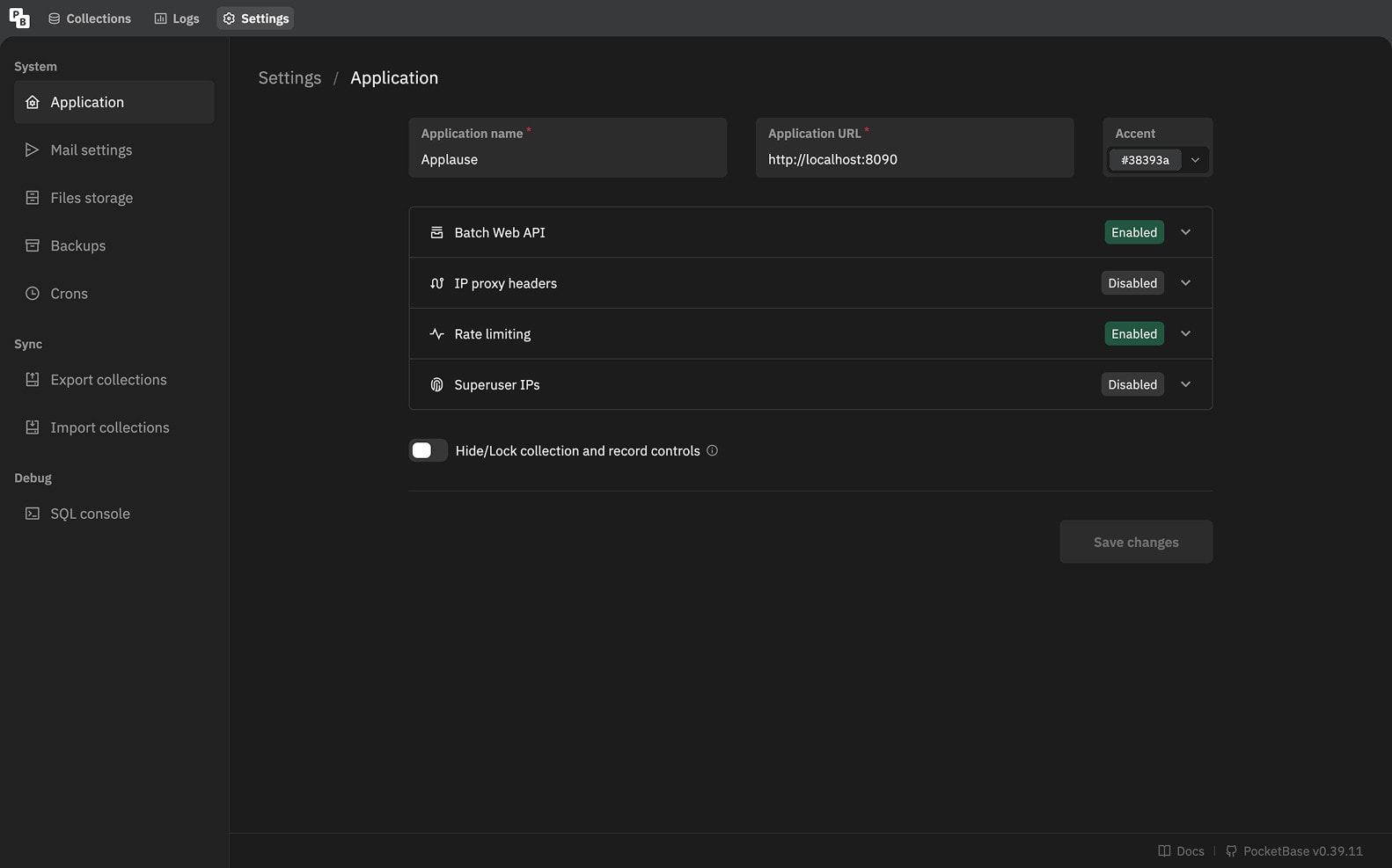Click the Batch Web API Enabled badge
This screenshot has height=868, width=1392.
pyautogui.click(x=1134, y=232)
